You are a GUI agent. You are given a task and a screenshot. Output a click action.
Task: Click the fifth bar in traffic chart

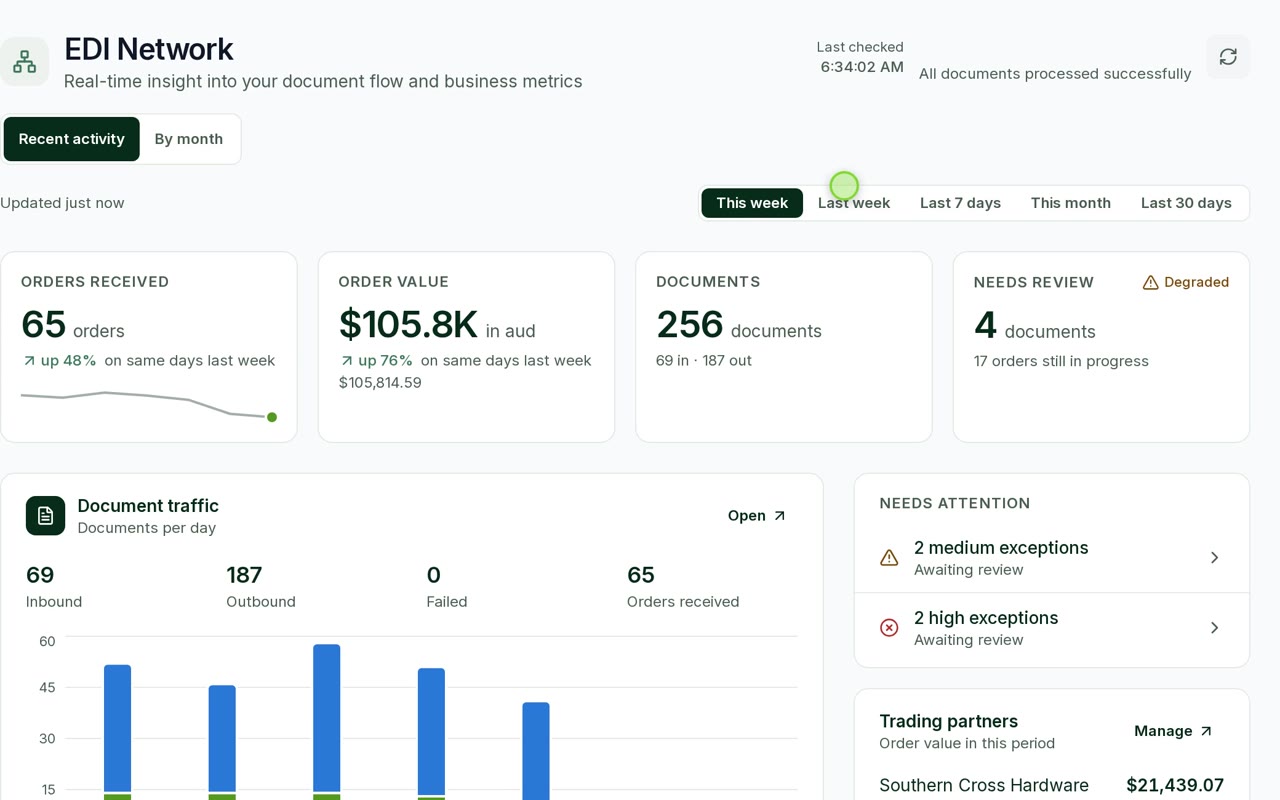[x=536, y=751]
